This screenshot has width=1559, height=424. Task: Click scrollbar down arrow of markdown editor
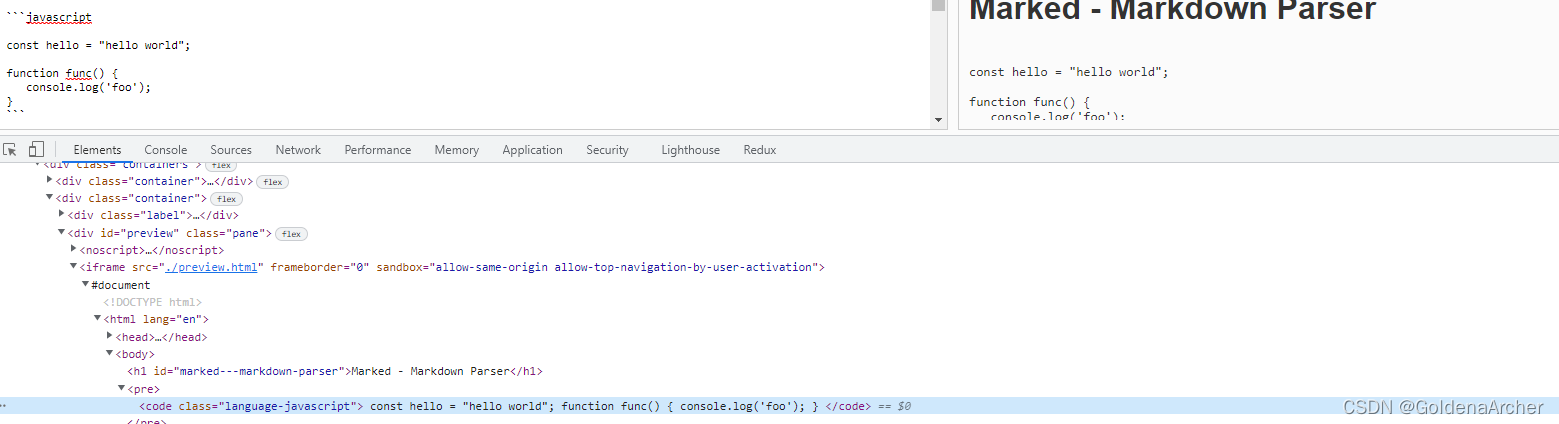click(x=938, y=120)
